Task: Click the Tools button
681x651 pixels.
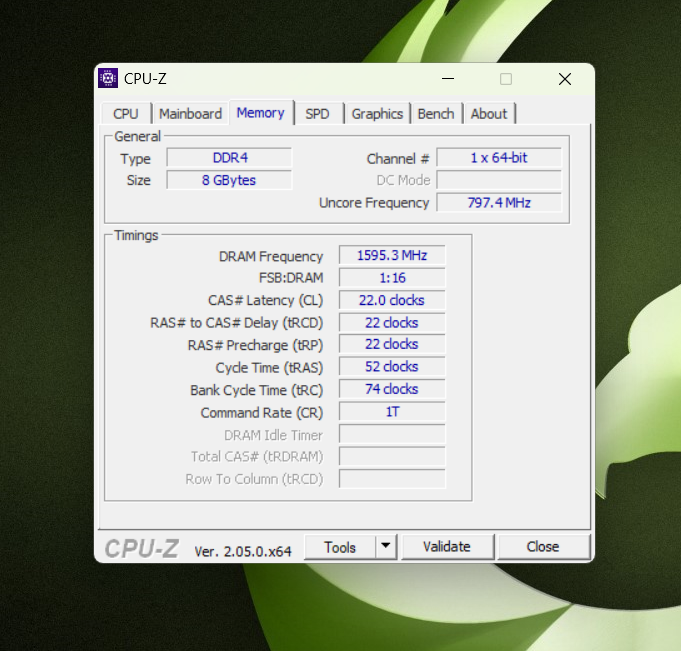Action: [340, 547]
